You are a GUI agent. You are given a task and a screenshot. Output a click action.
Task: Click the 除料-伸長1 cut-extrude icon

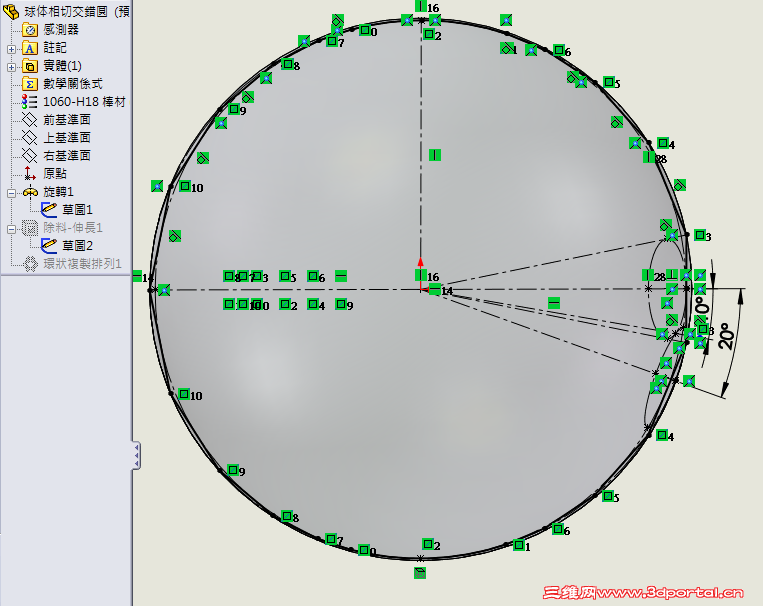coord(30,228)
